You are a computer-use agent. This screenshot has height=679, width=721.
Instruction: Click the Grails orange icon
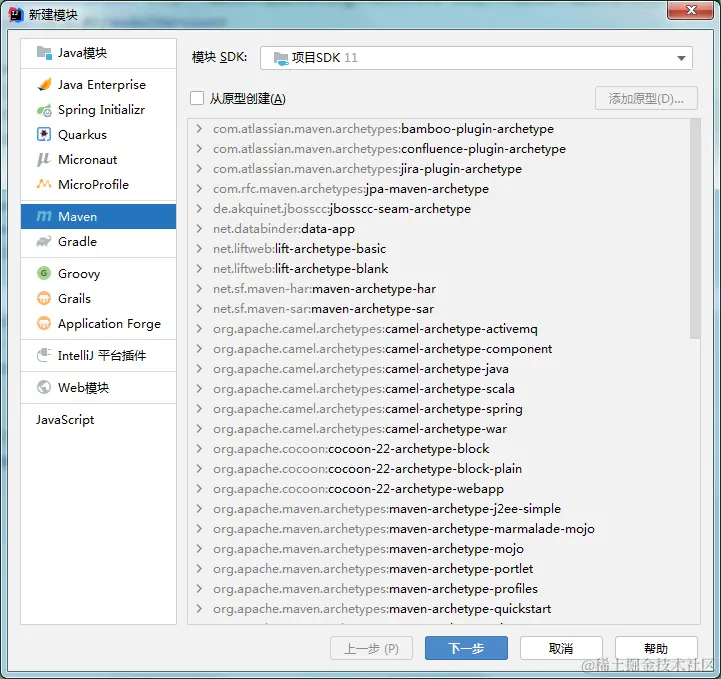44,298
